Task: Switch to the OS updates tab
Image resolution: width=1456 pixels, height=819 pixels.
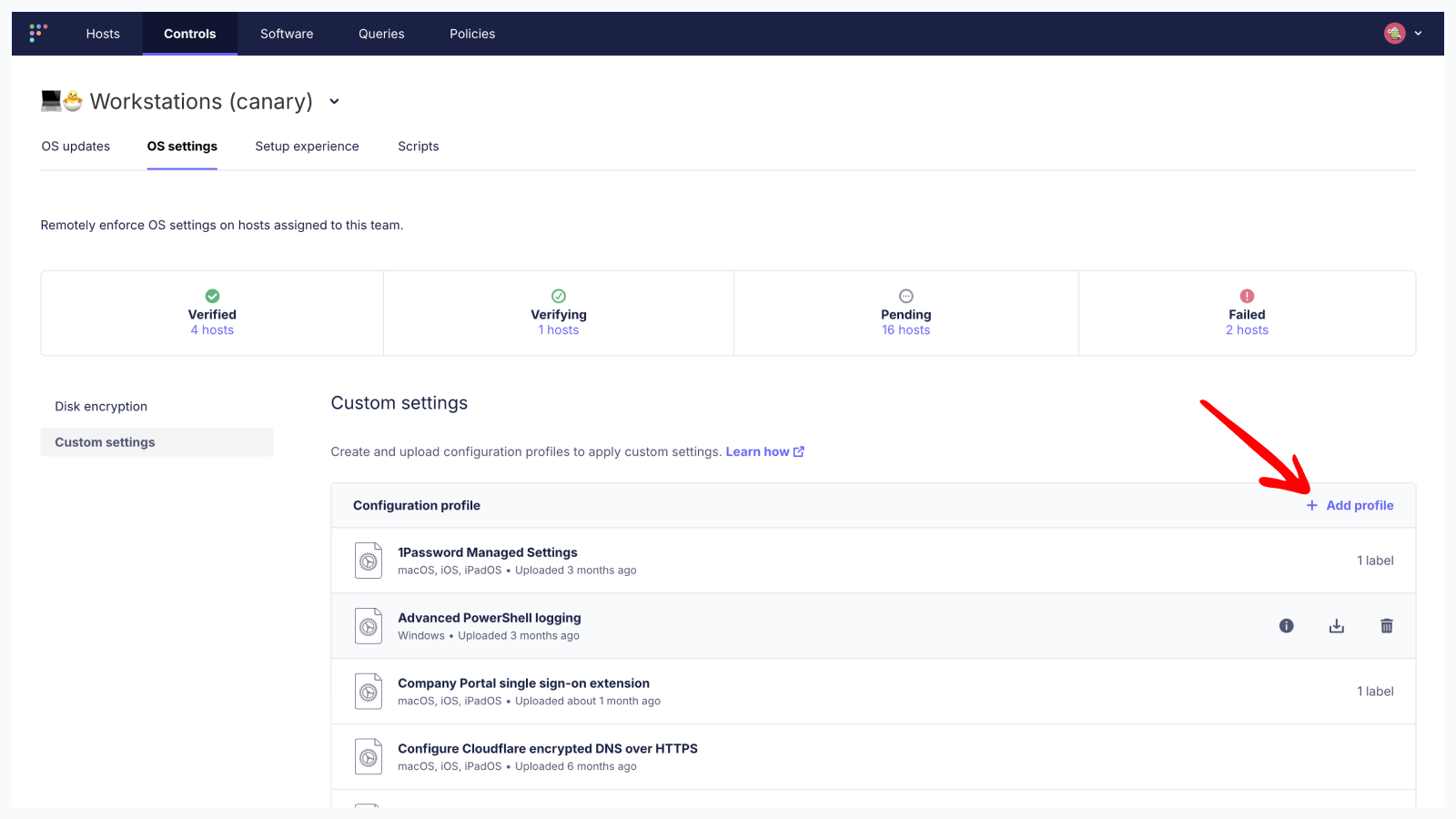Action: click(x=76, y=147)
